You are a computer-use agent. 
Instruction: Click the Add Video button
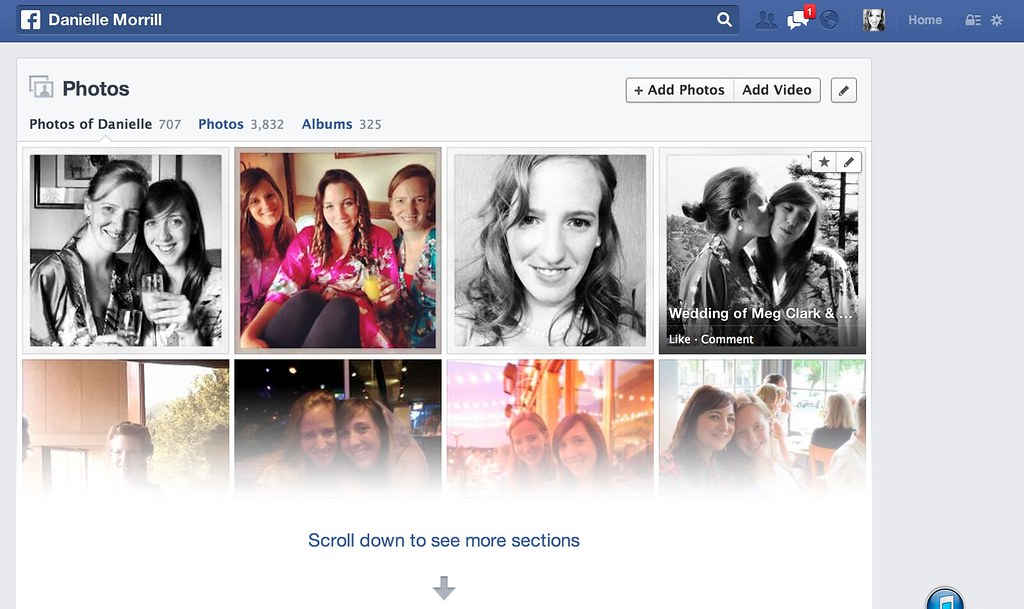click(x=776, y=90)
